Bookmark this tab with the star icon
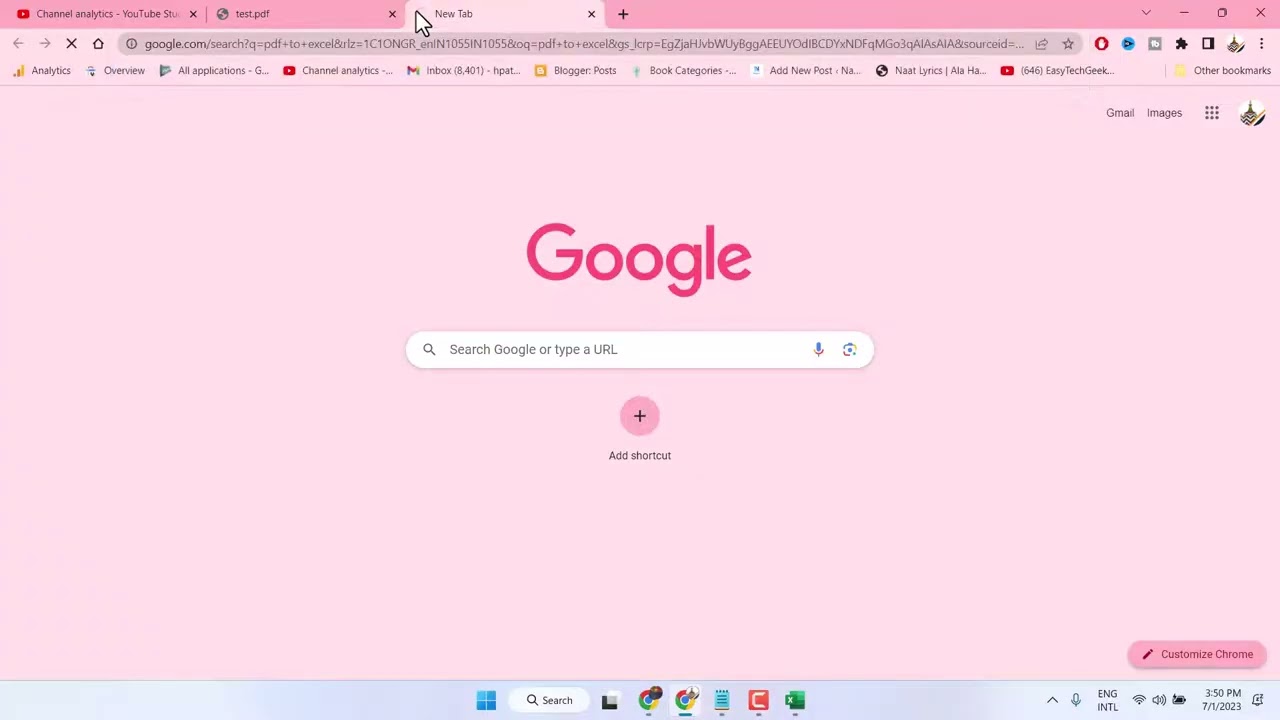Image resolution: width=1280 pixels, height=720 pixels. [1068, 44]
